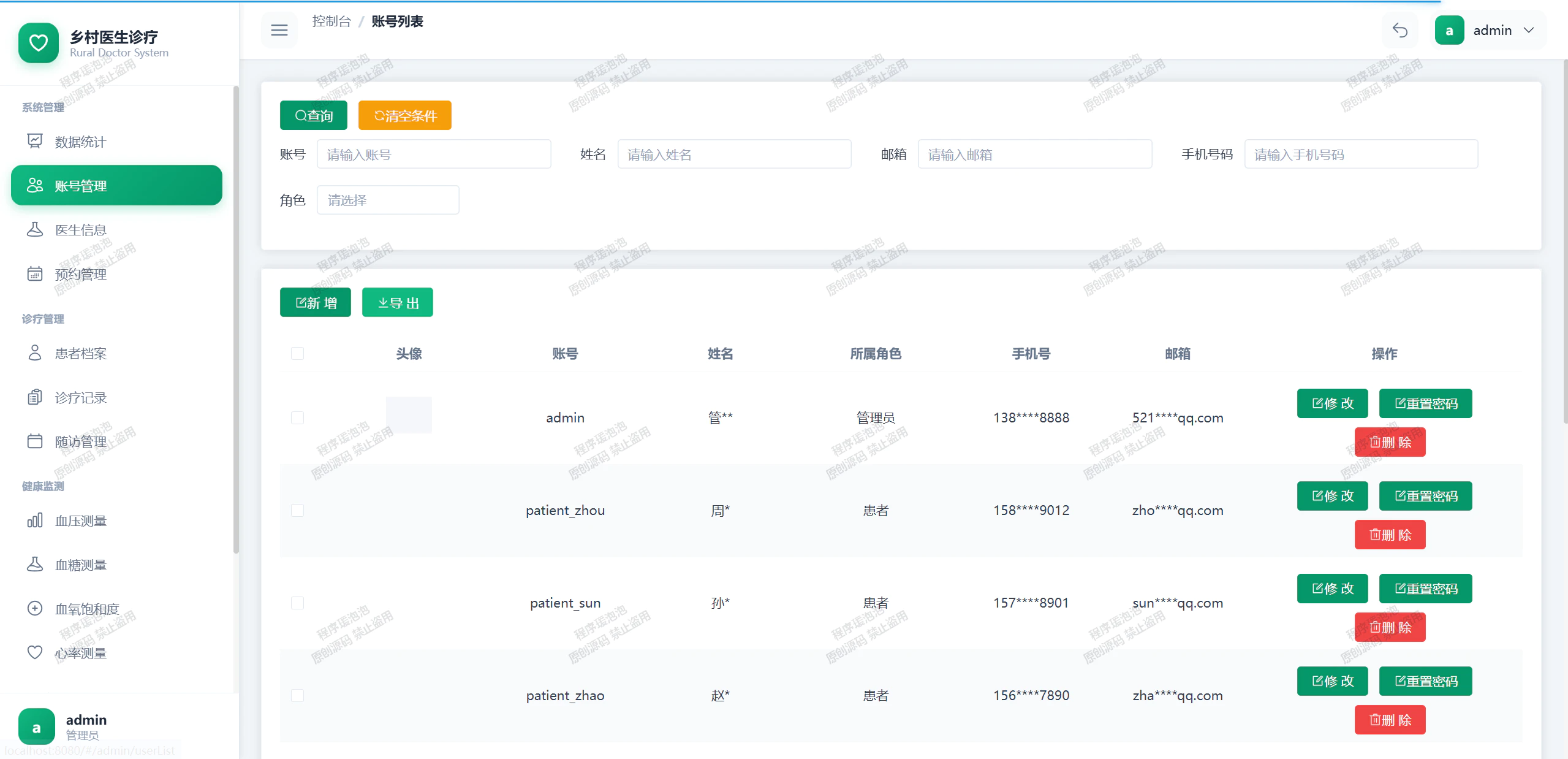The width and height of the screenshot is (1568, 759).
Task: Expand the admin user menu chevron
Action: 1529,30
